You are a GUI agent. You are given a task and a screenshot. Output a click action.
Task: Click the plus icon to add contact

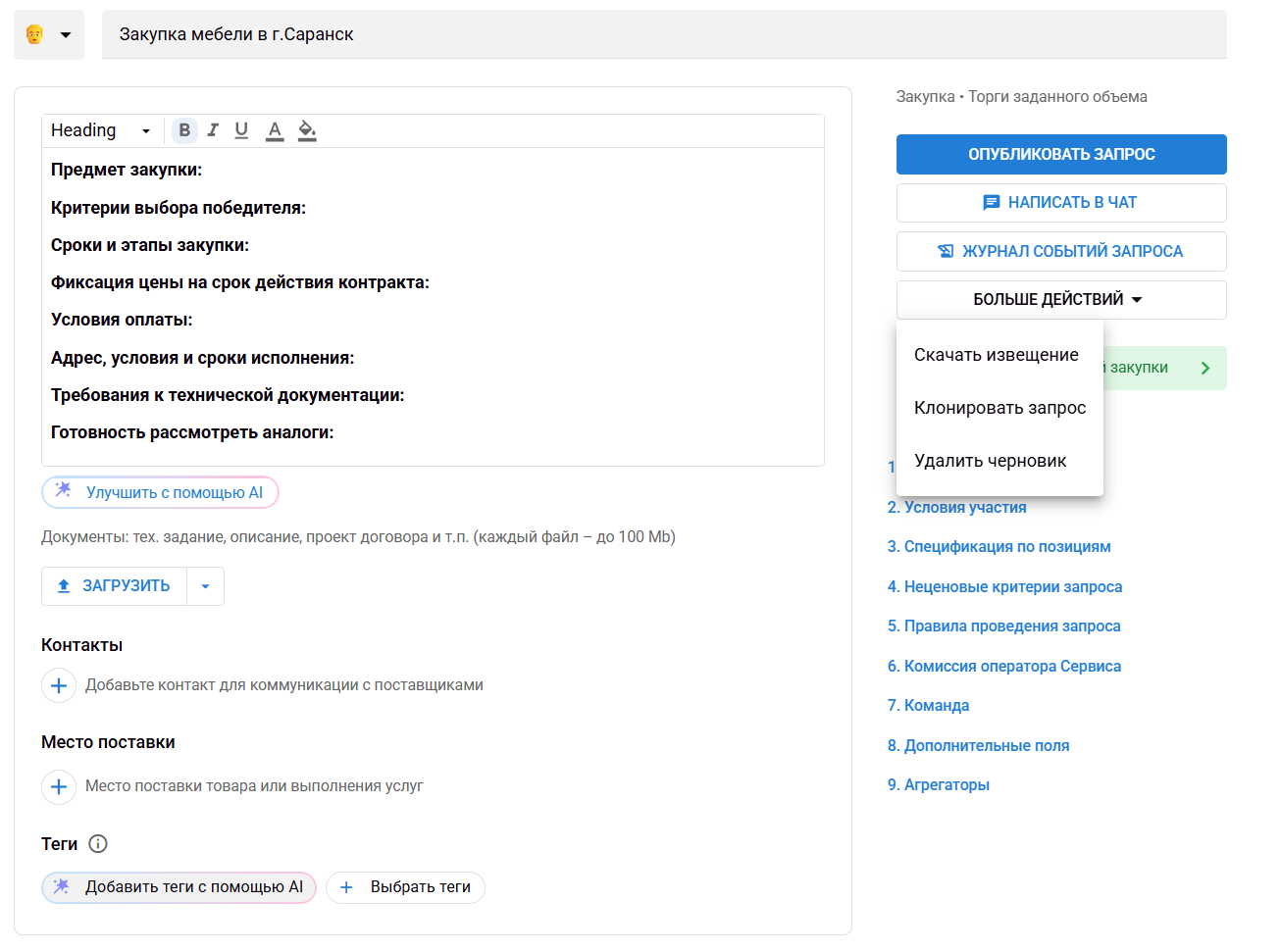point(59,685)
